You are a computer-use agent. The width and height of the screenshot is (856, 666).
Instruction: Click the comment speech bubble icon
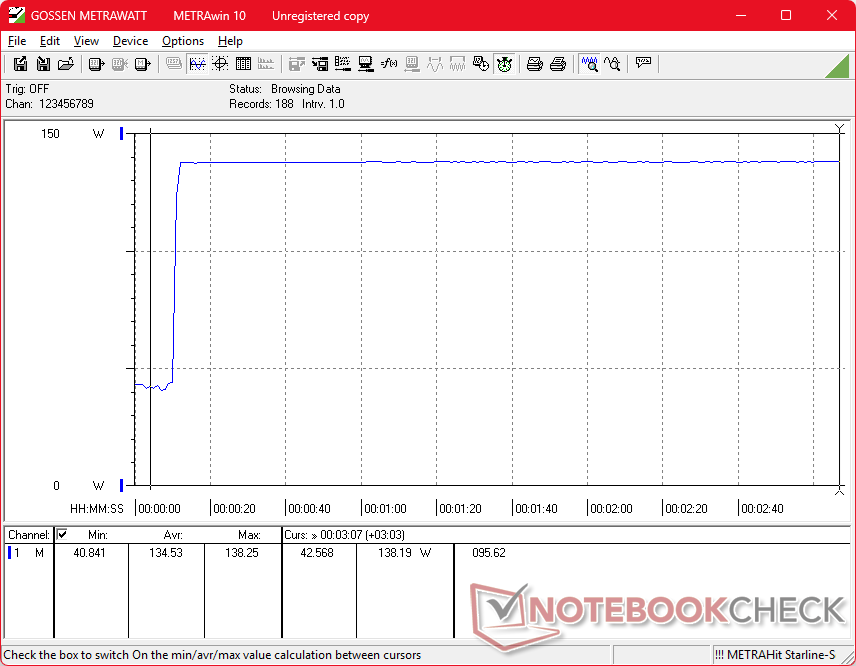(643, 64)
